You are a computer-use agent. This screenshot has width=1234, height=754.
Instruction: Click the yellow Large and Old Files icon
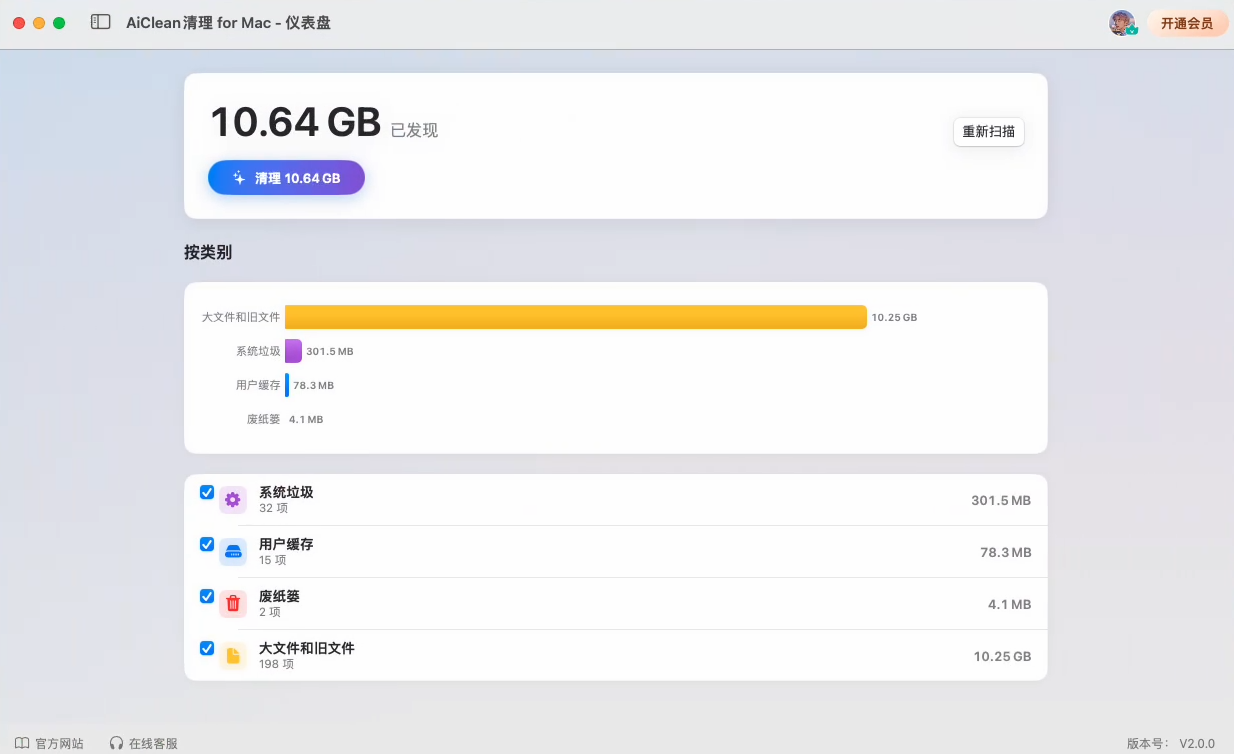pos(233,656)
